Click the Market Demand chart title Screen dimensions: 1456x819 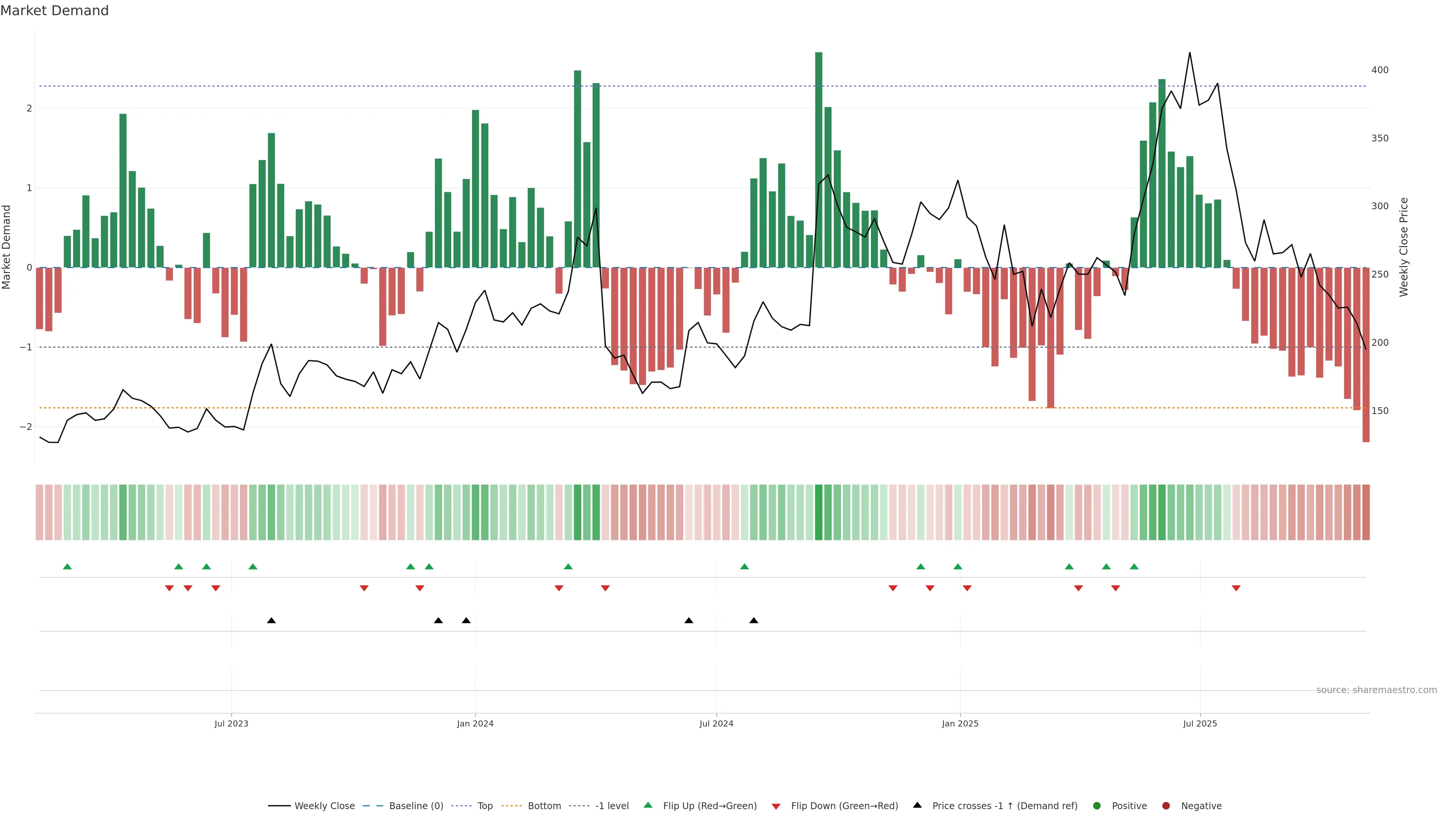click(x=54, y=11)
